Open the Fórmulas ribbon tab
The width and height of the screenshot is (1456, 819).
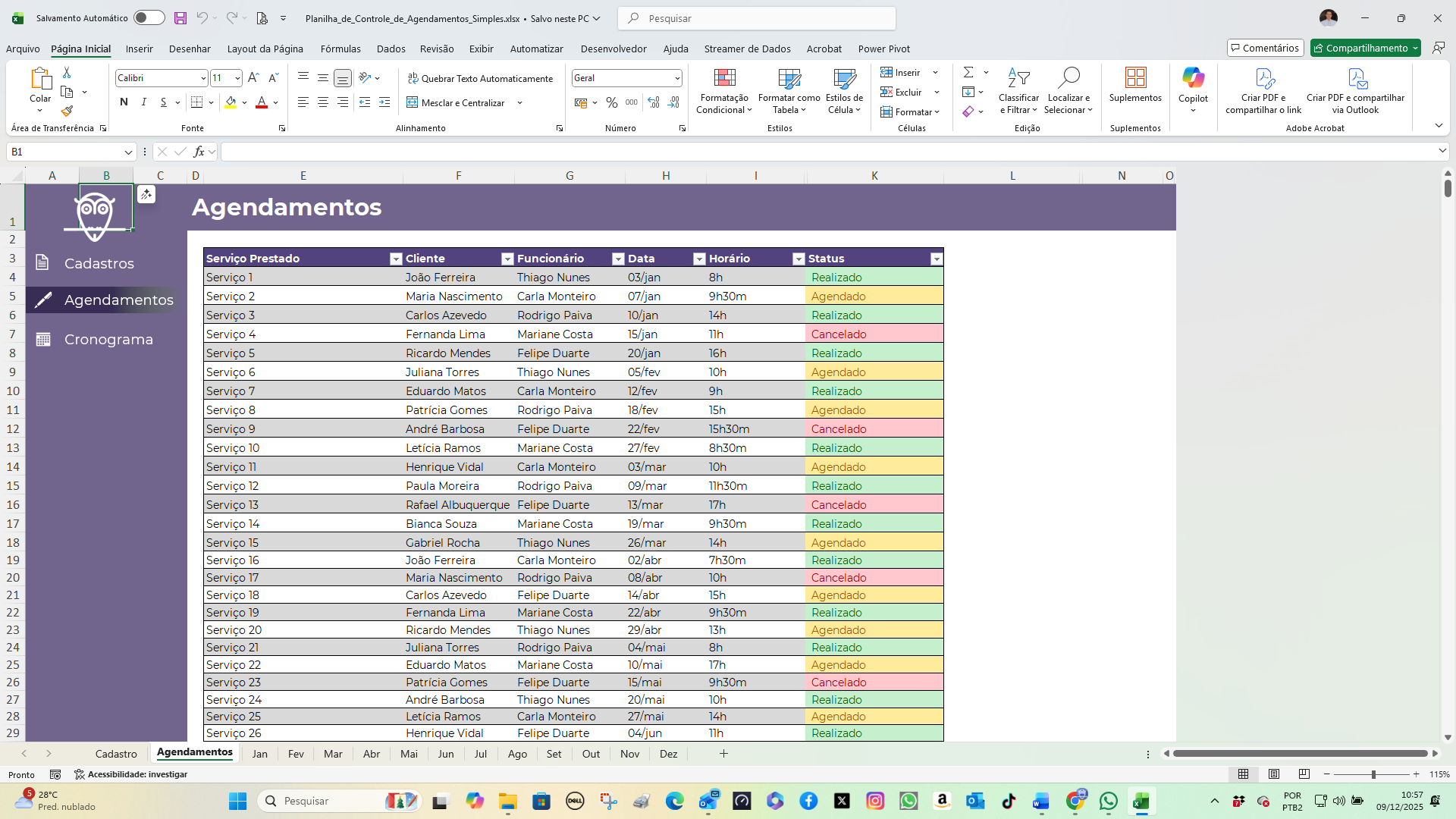[340, 49]
